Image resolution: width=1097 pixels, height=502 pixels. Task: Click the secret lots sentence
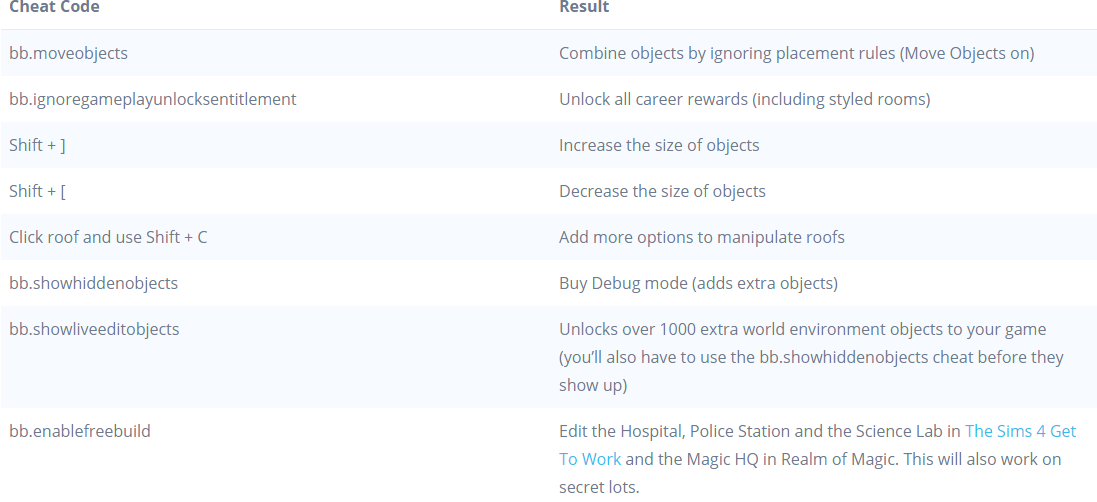598,487
